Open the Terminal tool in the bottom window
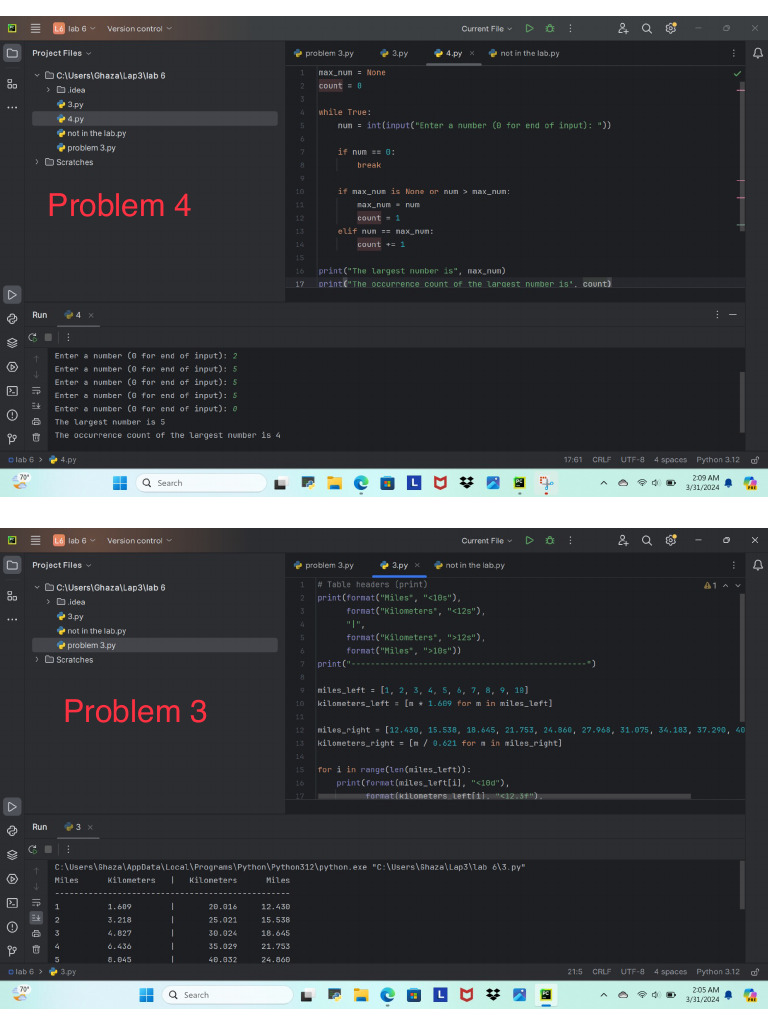 12,903
